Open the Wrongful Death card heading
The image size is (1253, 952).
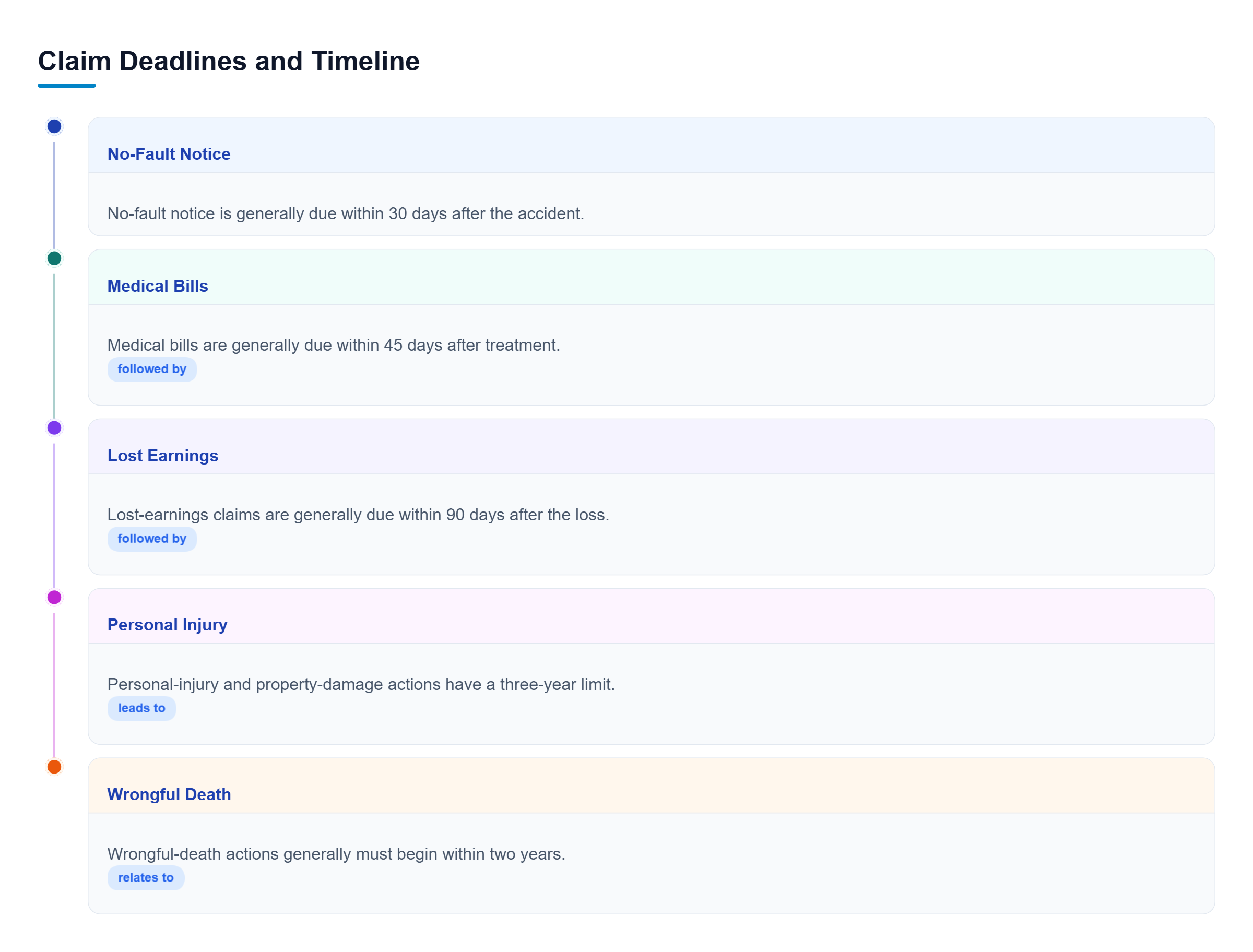coord(169,794)
